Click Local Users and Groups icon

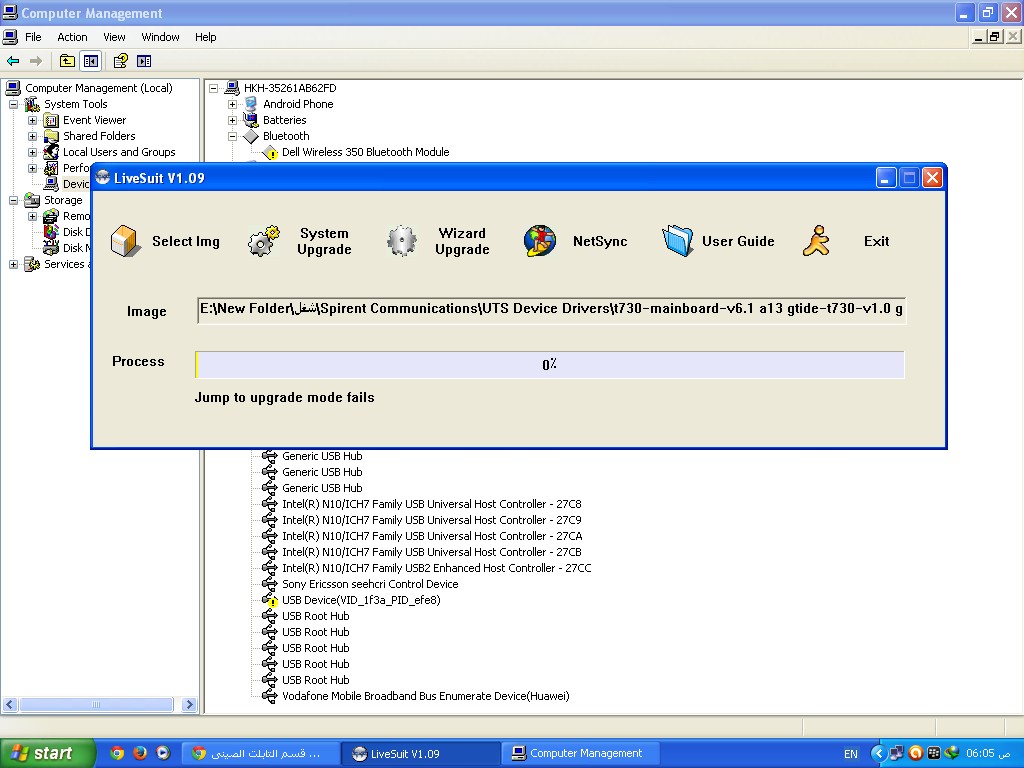click(51, 152)
